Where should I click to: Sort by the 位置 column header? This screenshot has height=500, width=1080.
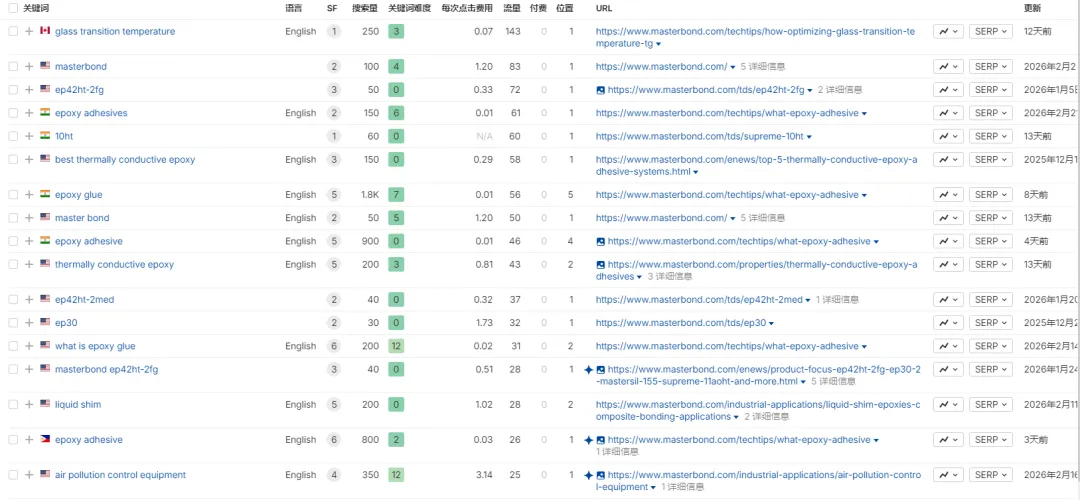coord(565,8)
